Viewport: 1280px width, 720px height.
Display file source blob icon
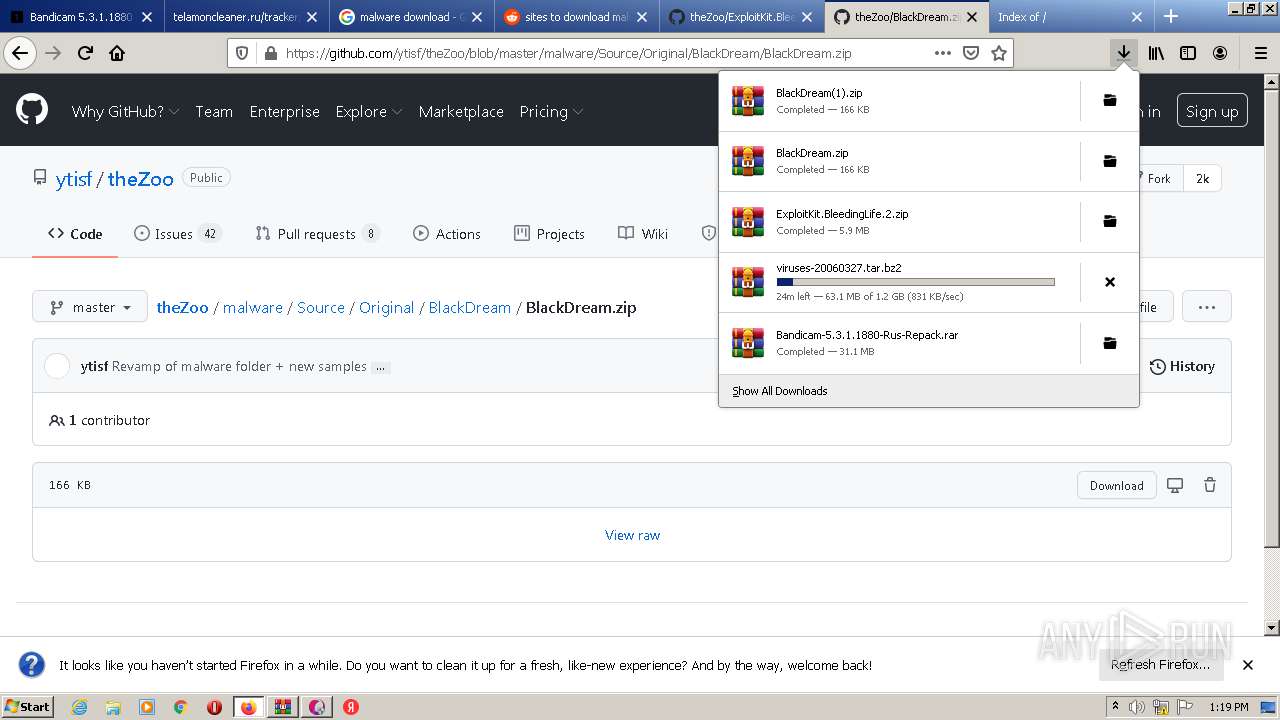(x=1175, y=485)
